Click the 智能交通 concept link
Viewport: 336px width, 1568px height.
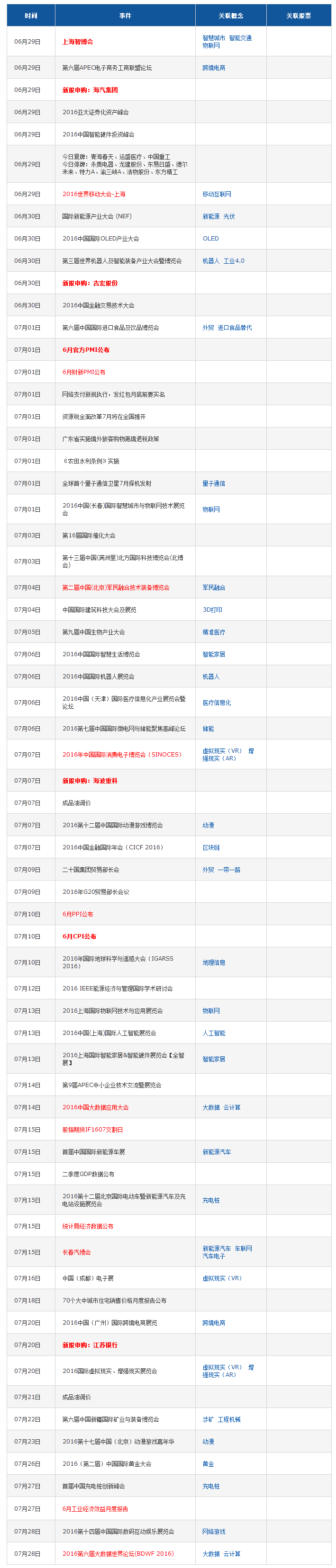click(240, 38)
